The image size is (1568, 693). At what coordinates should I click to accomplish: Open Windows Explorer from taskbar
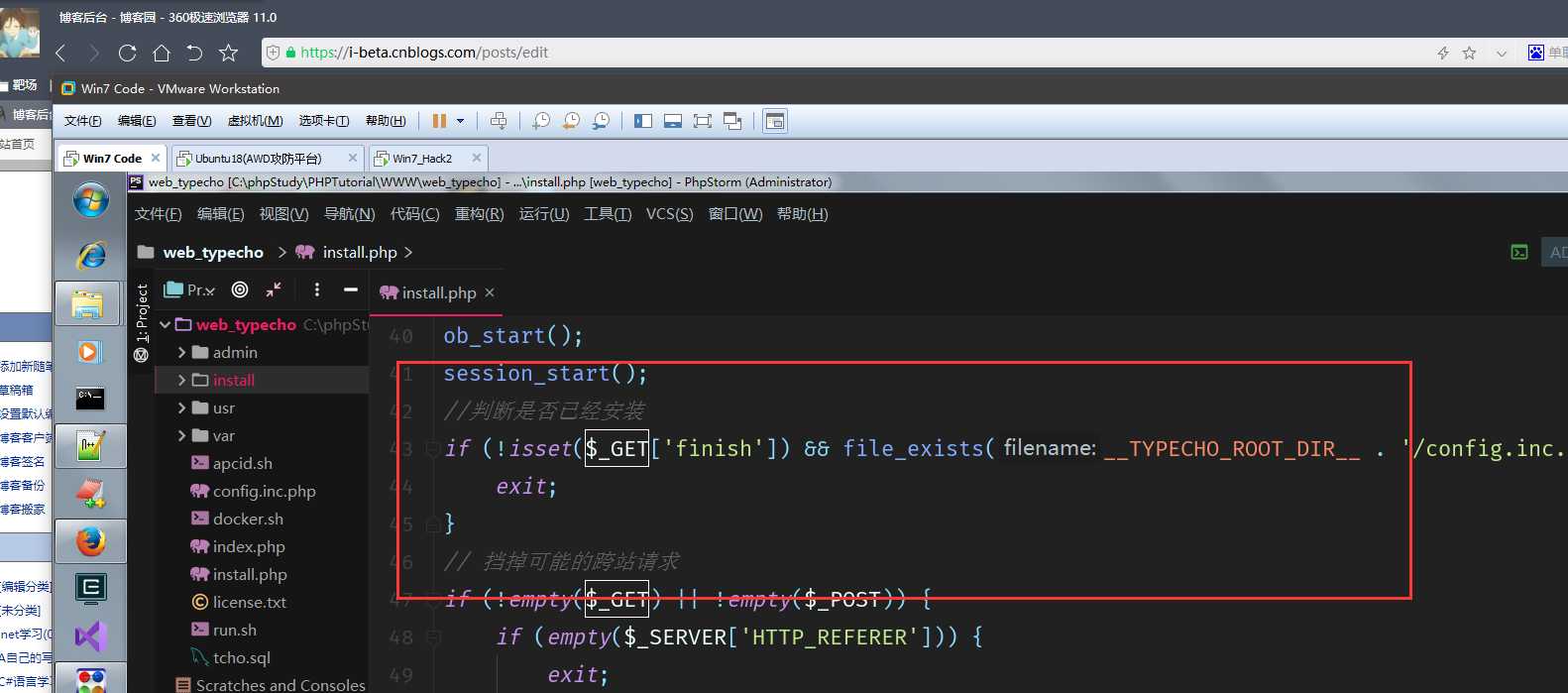point(90,303)
